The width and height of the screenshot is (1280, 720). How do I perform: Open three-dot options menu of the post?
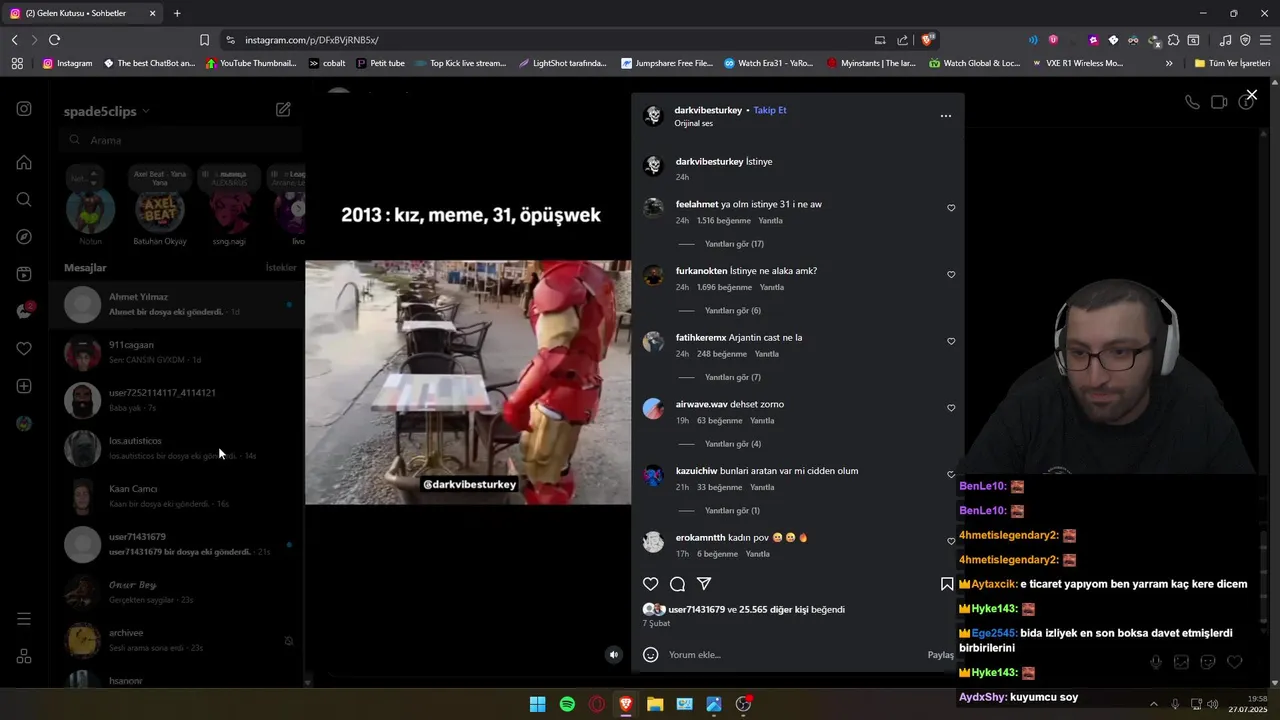coord(946,116)
